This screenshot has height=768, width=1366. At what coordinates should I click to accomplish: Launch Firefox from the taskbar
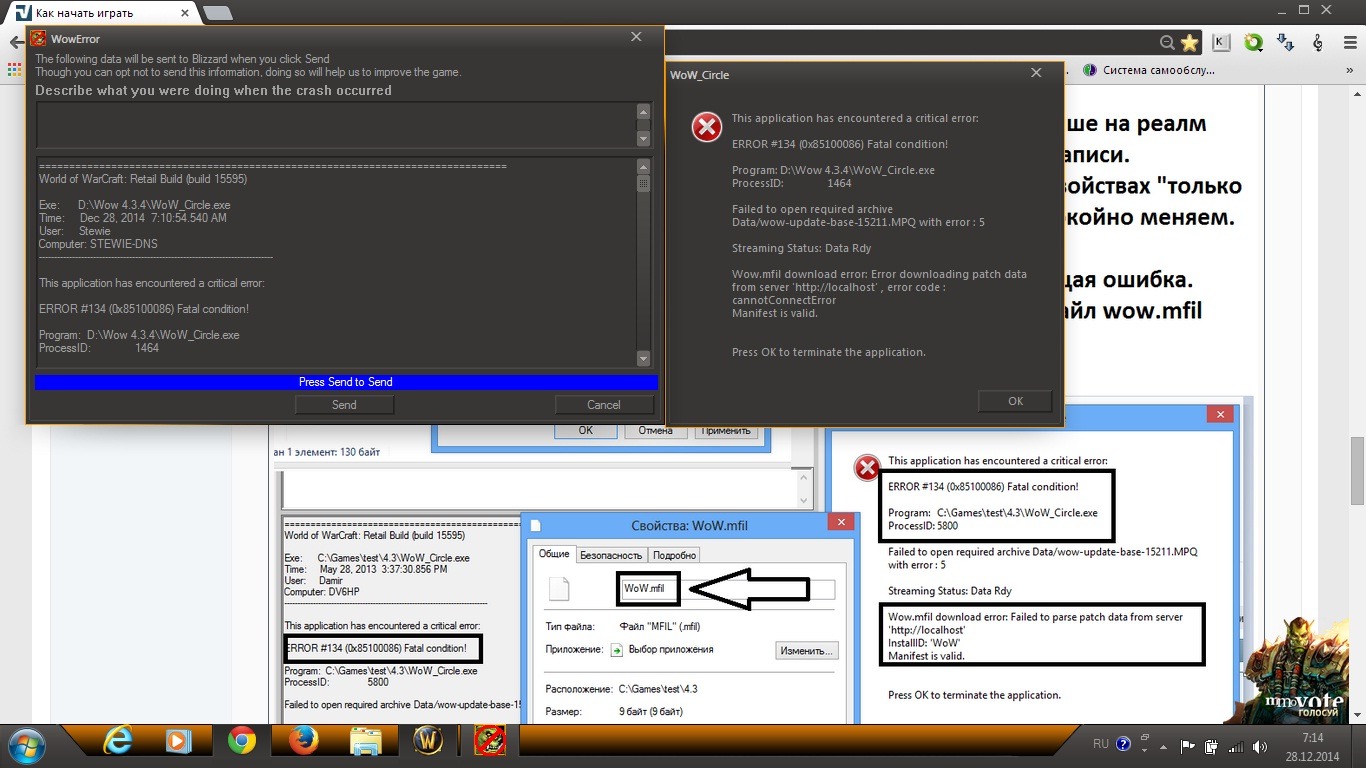click(x=303, y=741)
